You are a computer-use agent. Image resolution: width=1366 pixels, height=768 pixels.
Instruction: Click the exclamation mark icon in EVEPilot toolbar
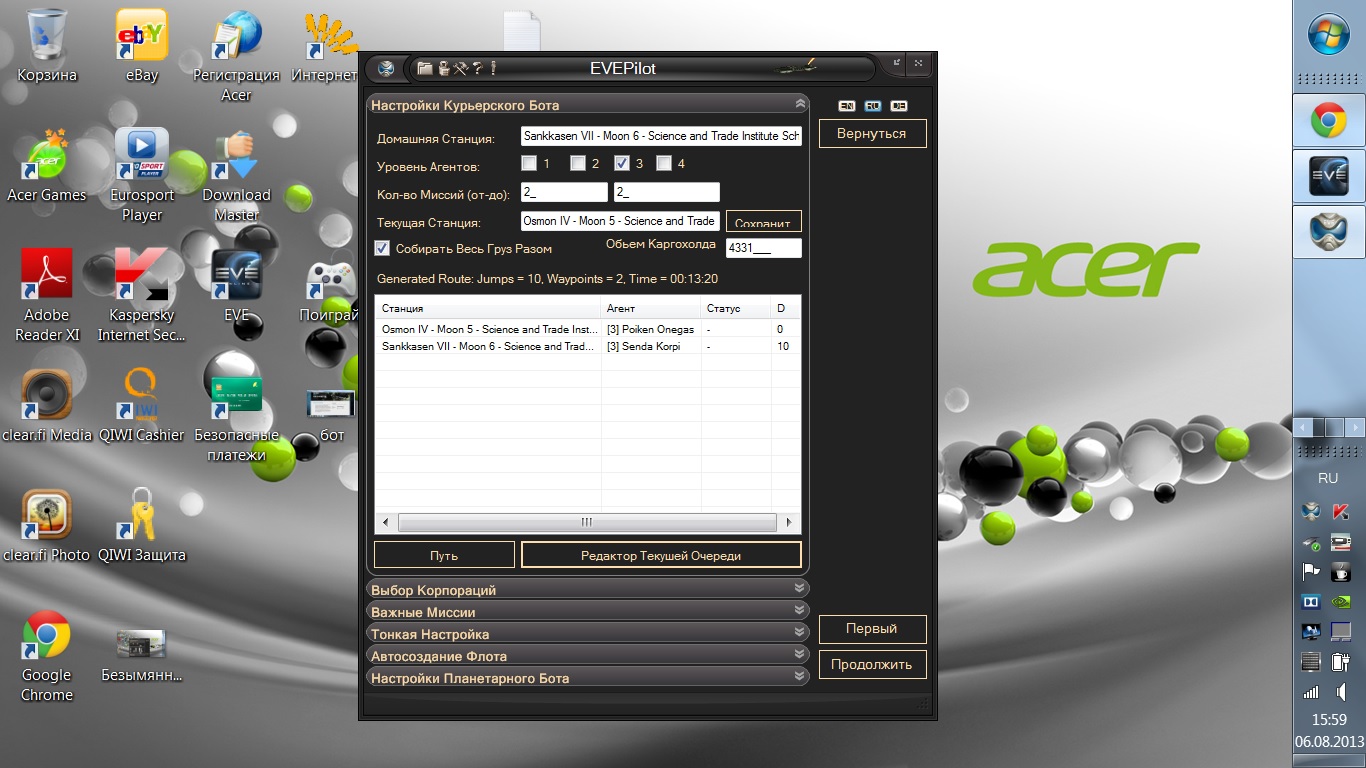tap(493, 68)
